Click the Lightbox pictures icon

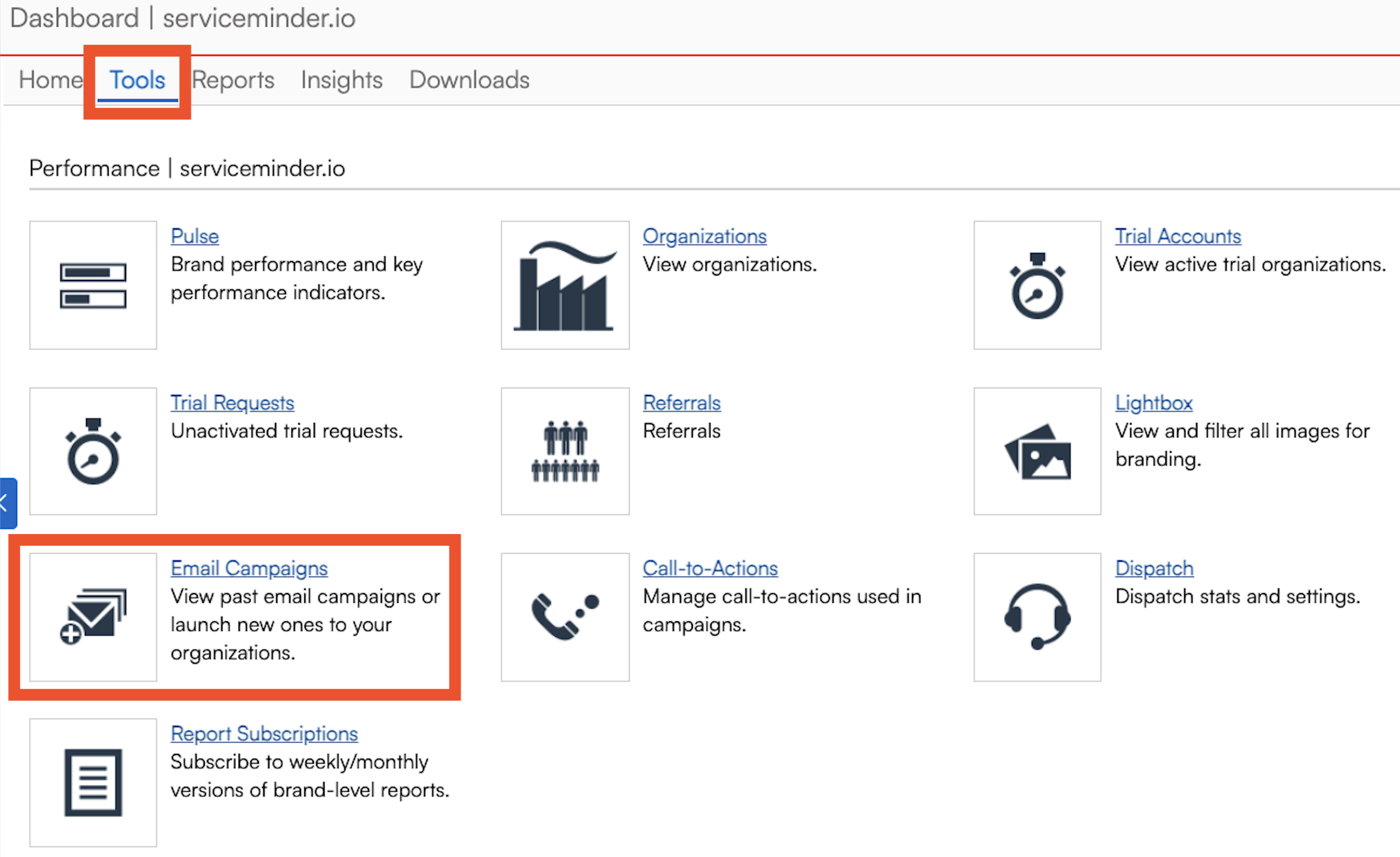(x=1037, y=451)
